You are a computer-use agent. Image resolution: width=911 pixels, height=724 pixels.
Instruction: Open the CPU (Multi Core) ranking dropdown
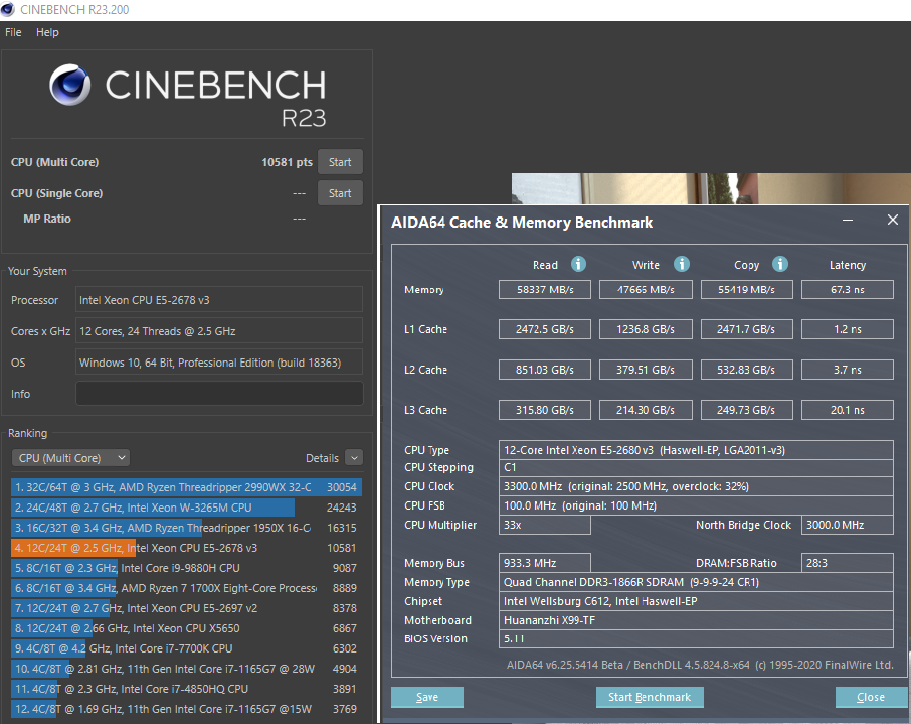click(x=71, y=458)
